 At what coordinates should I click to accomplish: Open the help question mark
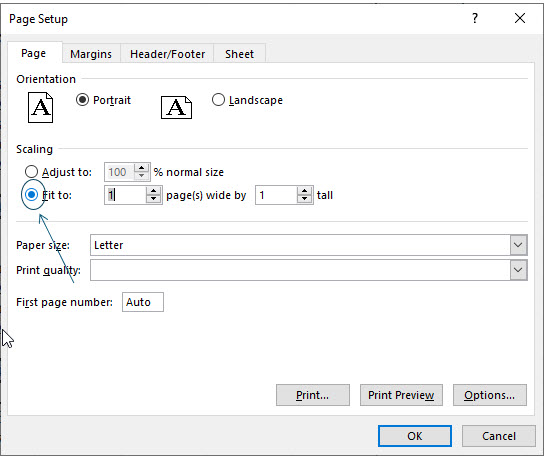coord(475,18)
